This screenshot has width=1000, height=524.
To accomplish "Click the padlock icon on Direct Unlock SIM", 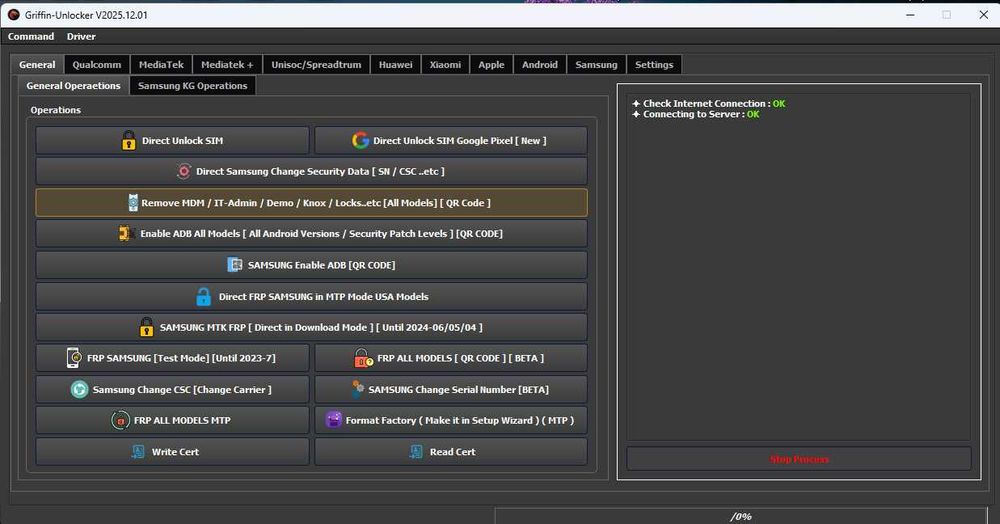I will click(128, 140).
